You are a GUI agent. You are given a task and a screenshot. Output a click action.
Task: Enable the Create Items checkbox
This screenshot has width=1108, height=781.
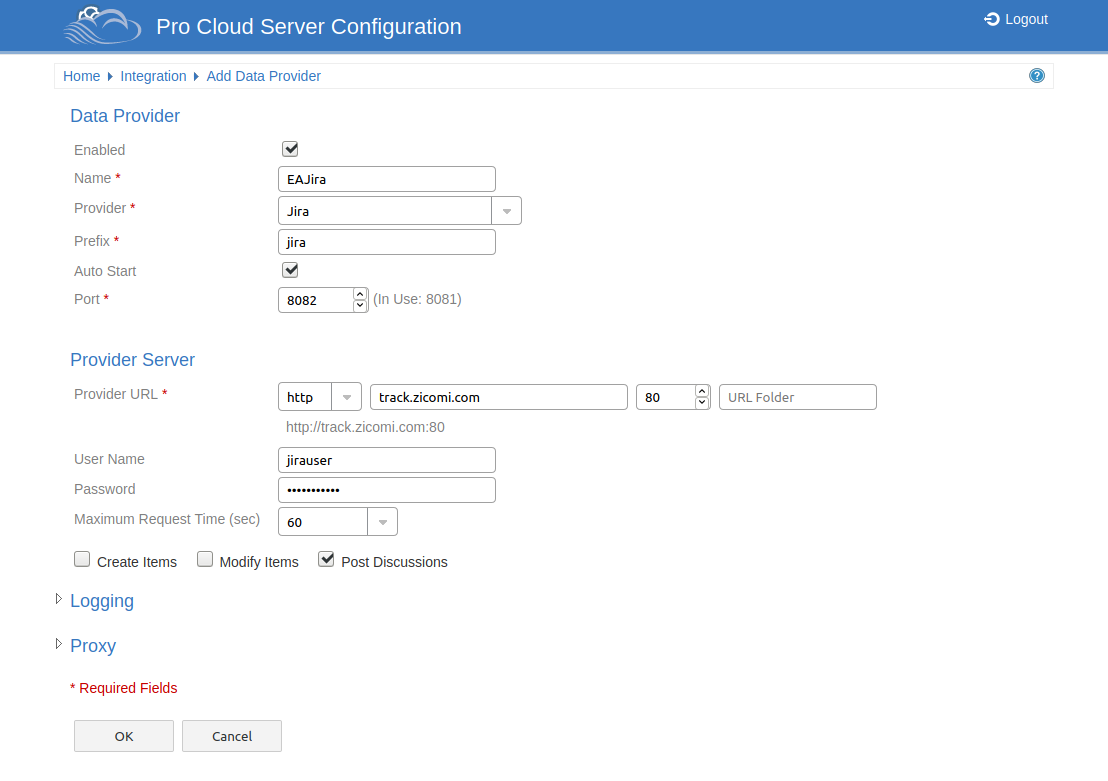82,559
